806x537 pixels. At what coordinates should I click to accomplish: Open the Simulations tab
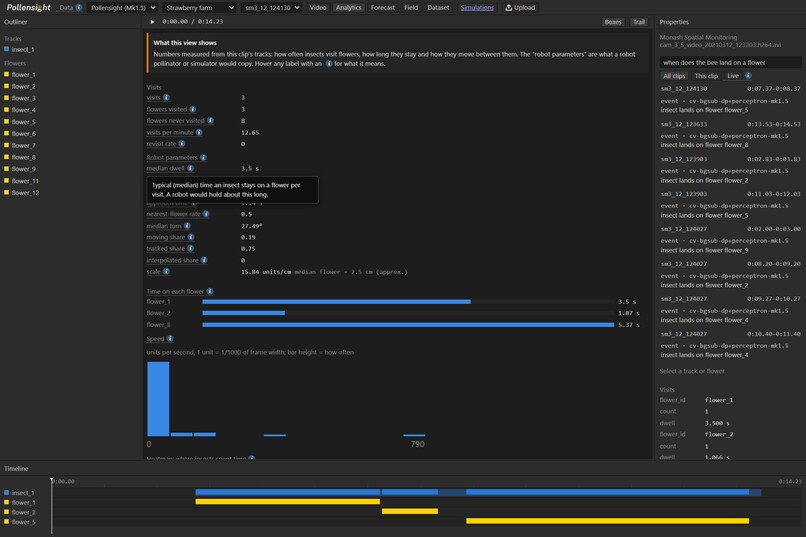[477, 8]
